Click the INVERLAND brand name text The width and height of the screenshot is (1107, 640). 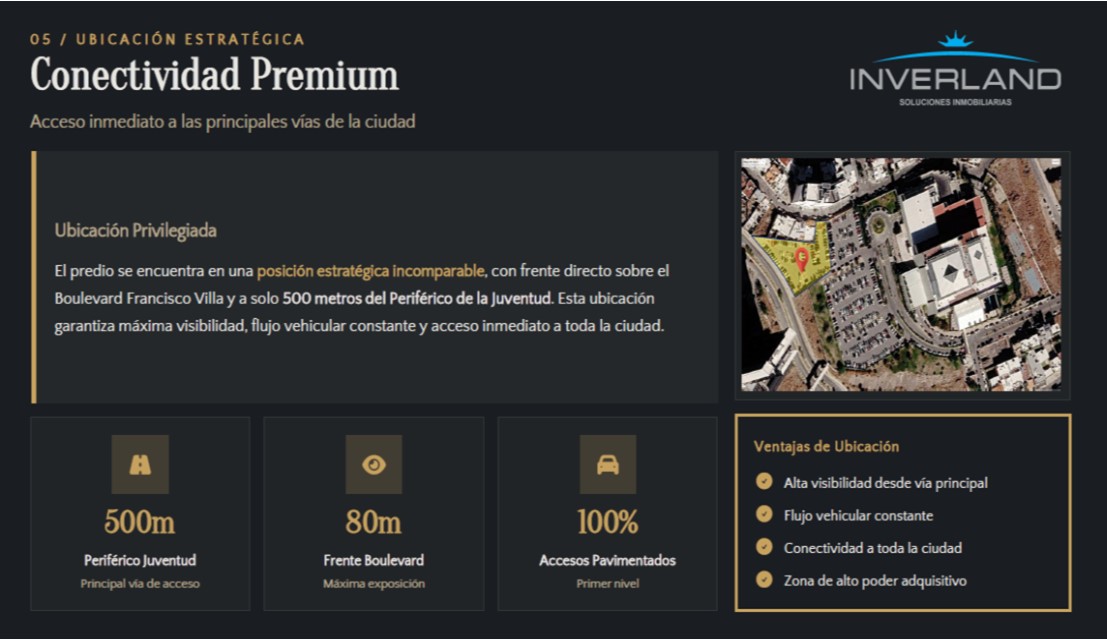955,80
